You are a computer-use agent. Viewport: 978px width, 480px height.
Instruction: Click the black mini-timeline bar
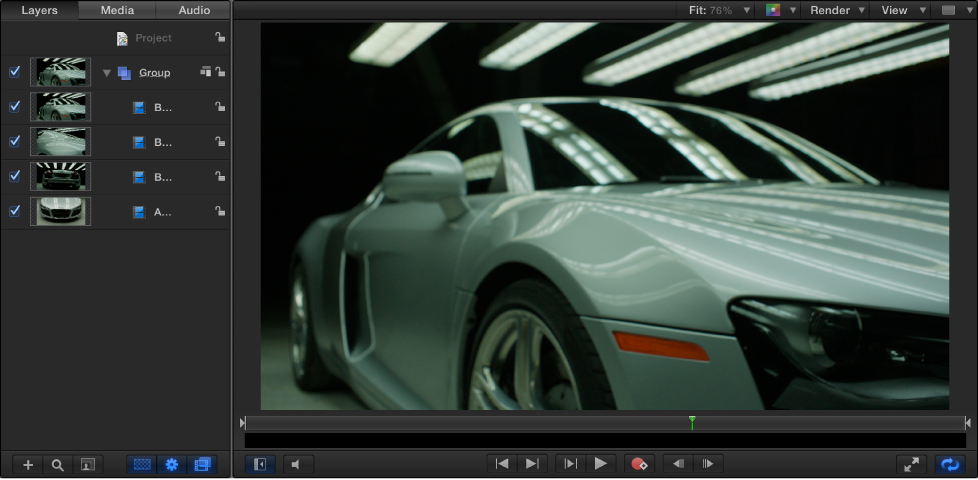point(605,440)
